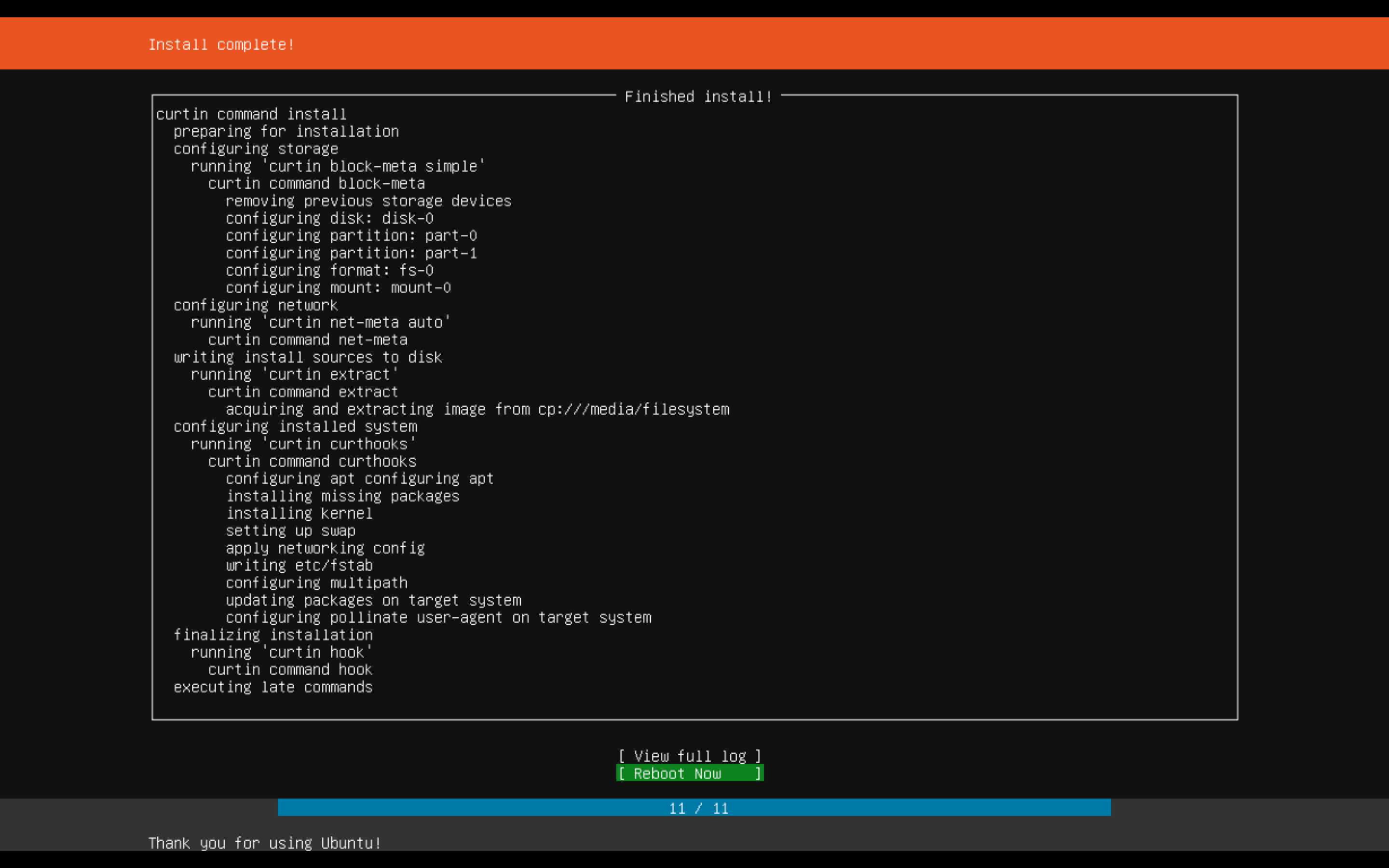Click the 'installing kernel' log line
This screenshot has height=868, width=1389.
click(299, 513)
